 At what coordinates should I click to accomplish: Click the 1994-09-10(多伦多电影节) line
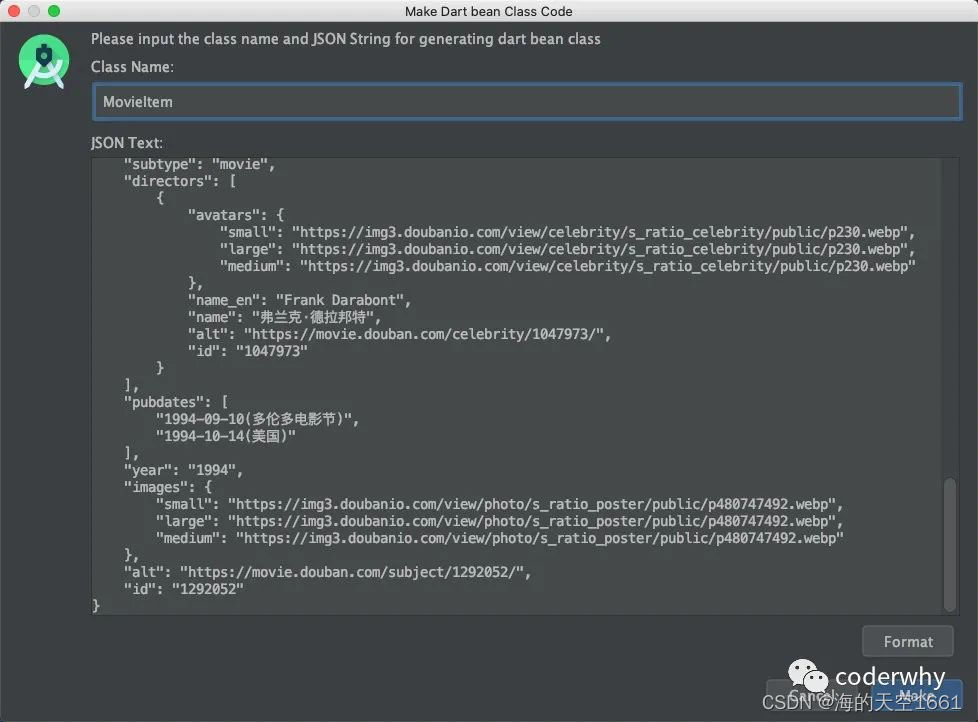[x=258, y=419]
